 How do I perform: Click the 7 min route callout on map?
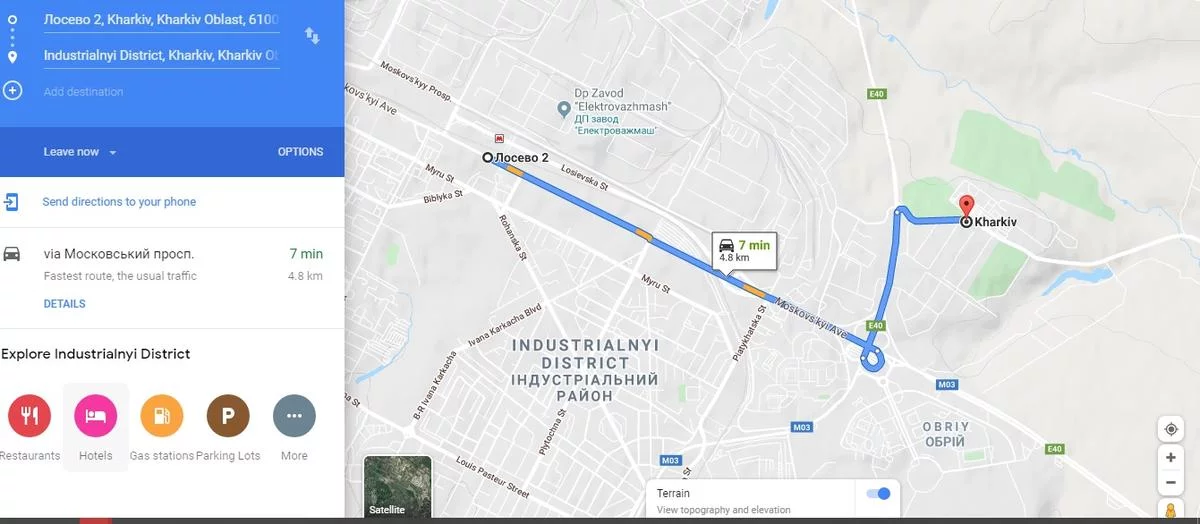(745, 249)
